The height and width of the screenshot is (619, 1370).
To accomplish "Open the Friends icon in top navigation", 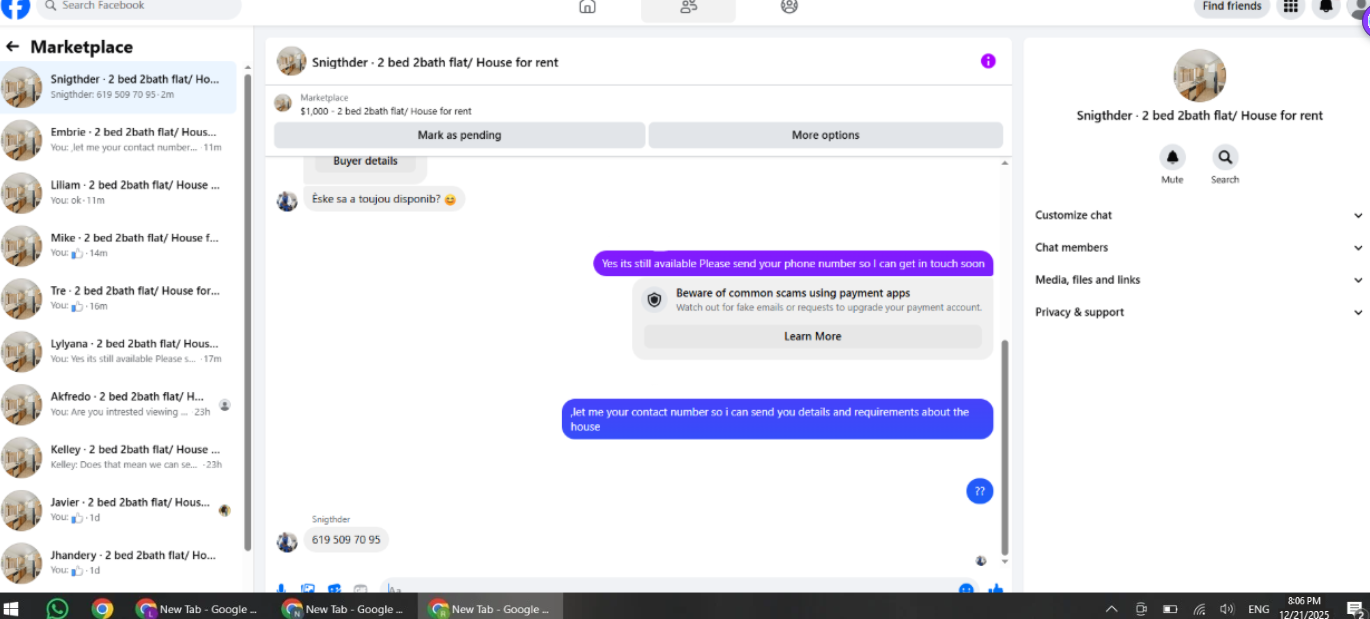I will point(688,7).
